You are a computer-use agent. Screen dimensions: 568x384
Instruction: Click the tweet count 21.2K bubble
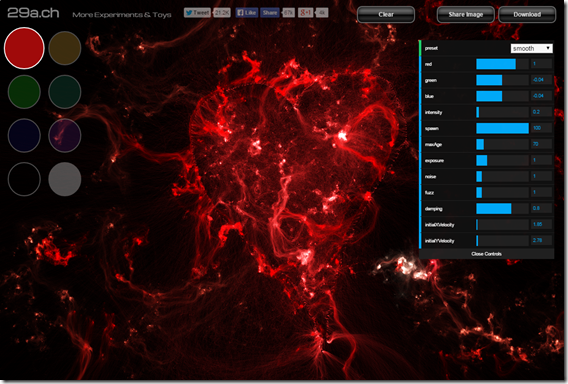click(222, 13)
